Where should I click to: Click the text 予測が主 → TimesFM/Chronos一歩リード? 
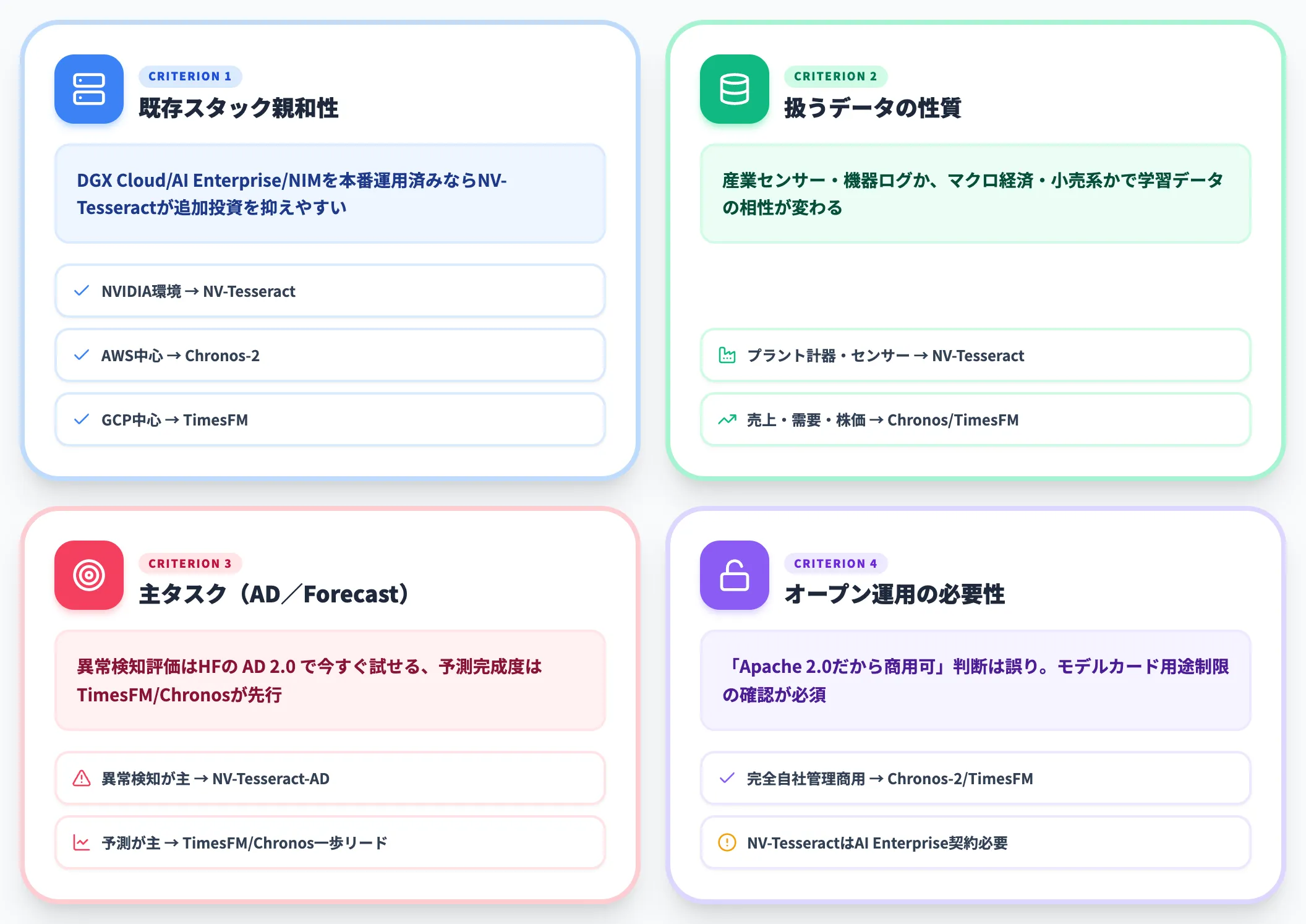coord(245,843)
